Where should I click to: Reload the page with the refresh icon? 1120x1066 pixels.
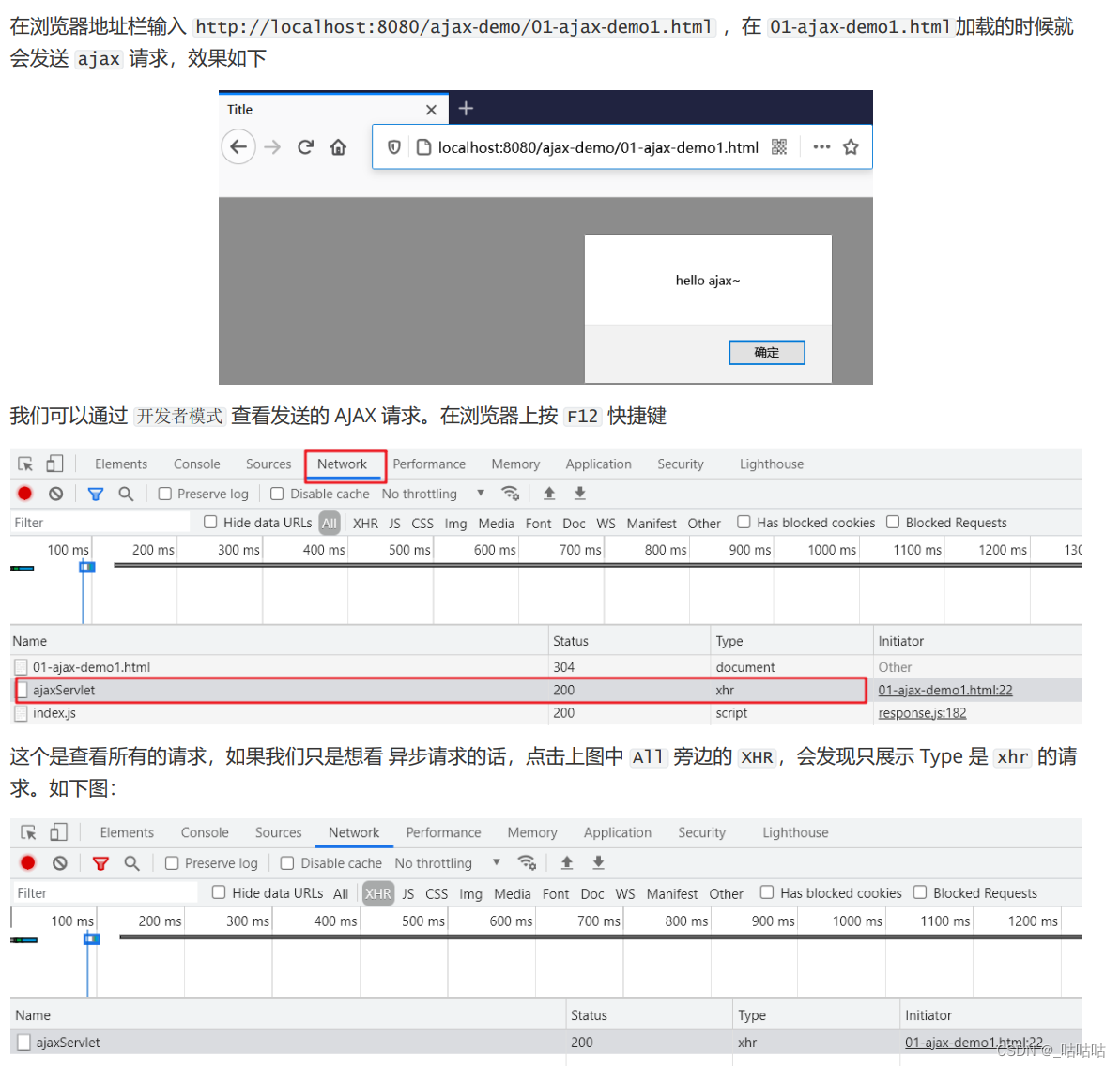[306, 147]
